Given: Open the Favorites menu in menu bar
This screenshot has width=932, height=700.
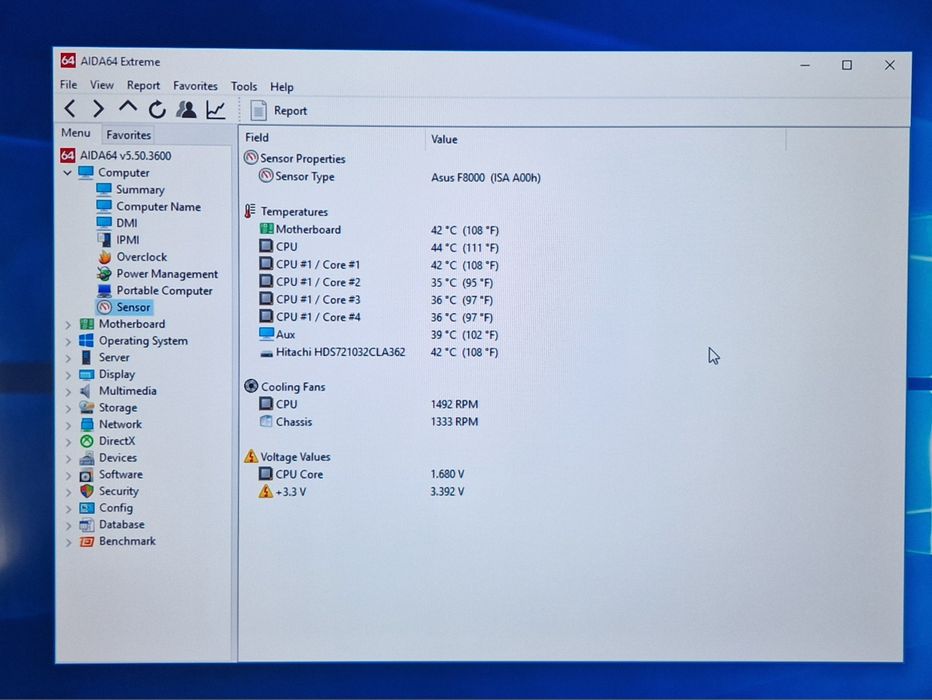Looking at the screenshot, I should coord(196,86).
